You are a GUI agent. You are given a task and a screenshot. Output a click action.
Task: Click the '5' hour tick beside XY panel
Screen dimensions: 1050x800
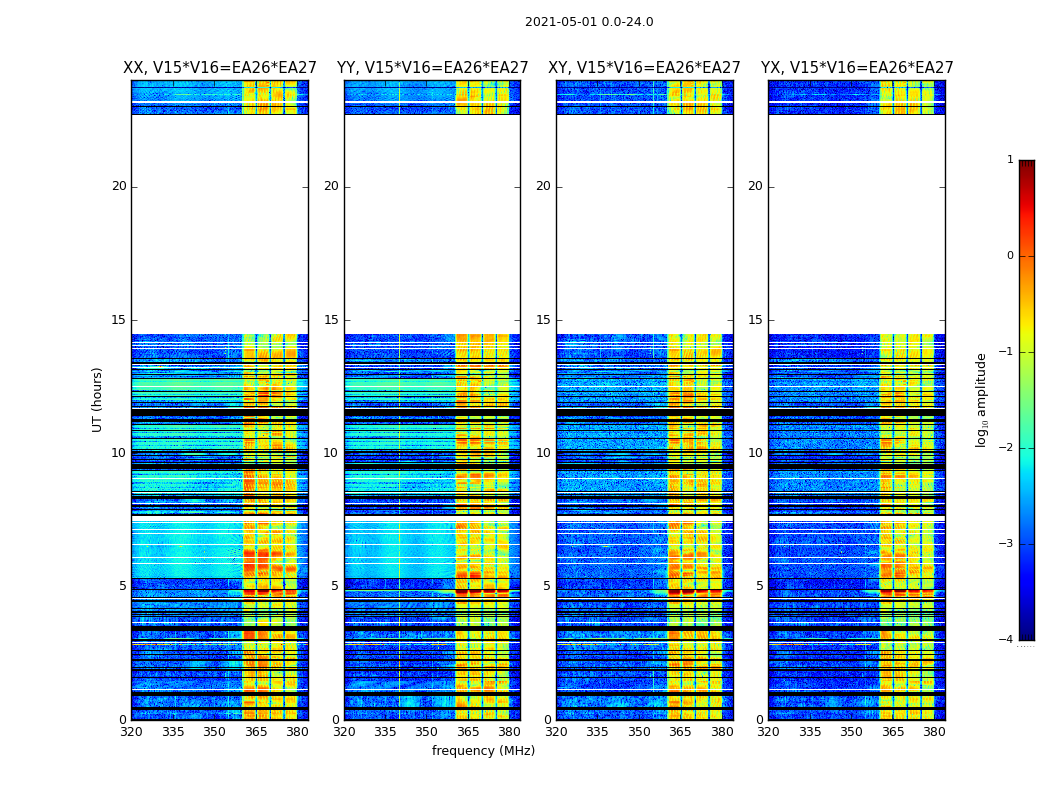547,586
